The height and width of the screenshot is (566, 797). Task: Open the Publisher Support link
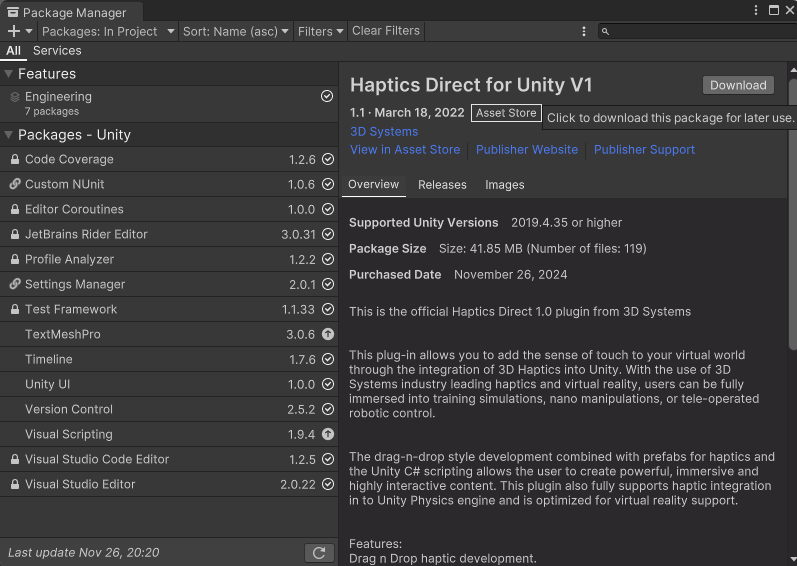[x=644, y=150]
